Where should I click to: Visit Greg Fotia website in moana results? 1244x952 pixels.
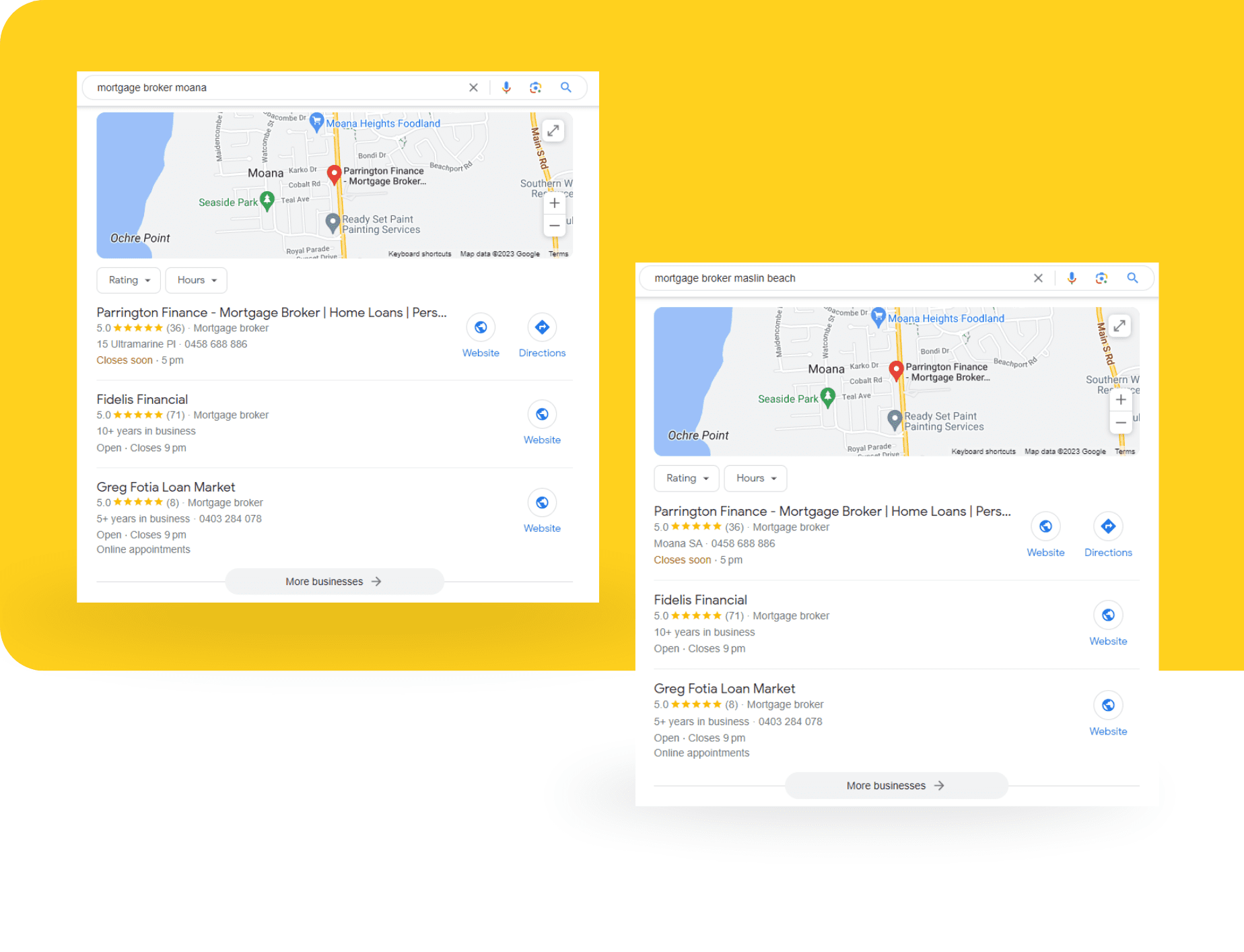coord(542,510)
